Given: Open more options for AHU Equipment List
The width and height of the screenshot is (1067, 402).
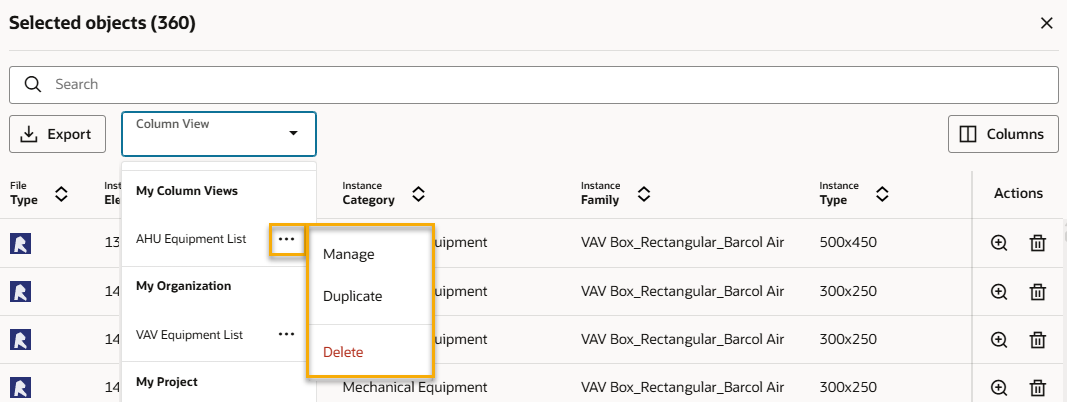Looking at the screenshot, I should point(287,239).
